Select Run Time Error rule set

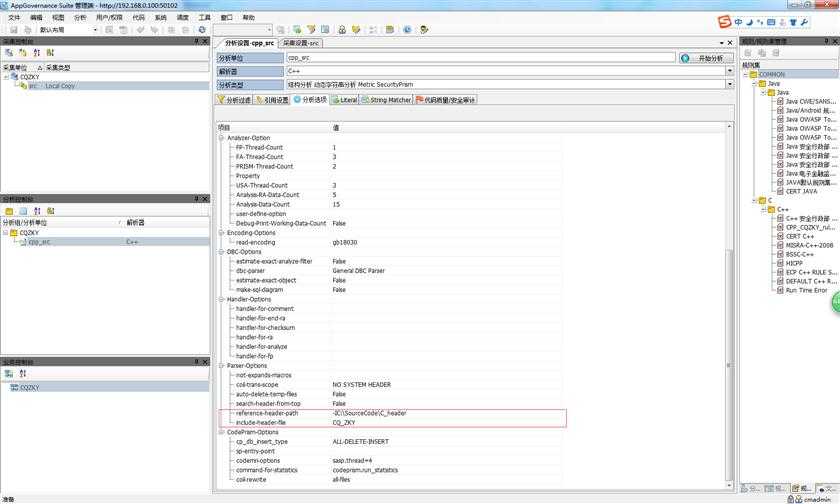pos(806,290)
